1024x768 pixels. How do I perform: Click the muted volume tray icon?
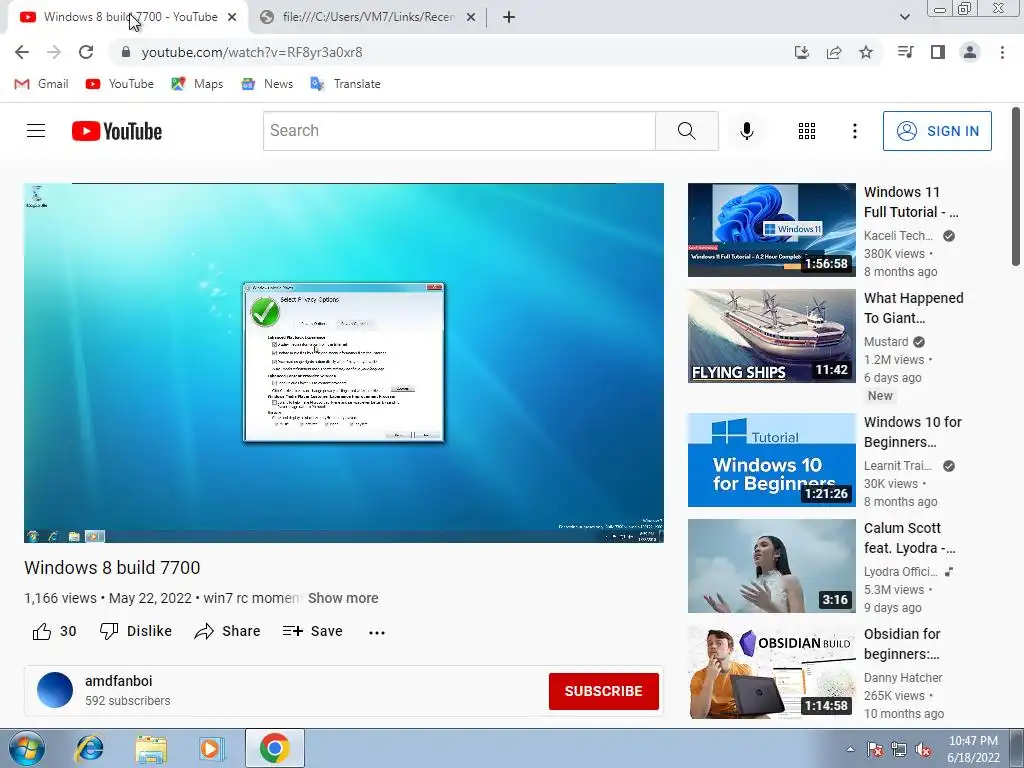pos(923,750)
